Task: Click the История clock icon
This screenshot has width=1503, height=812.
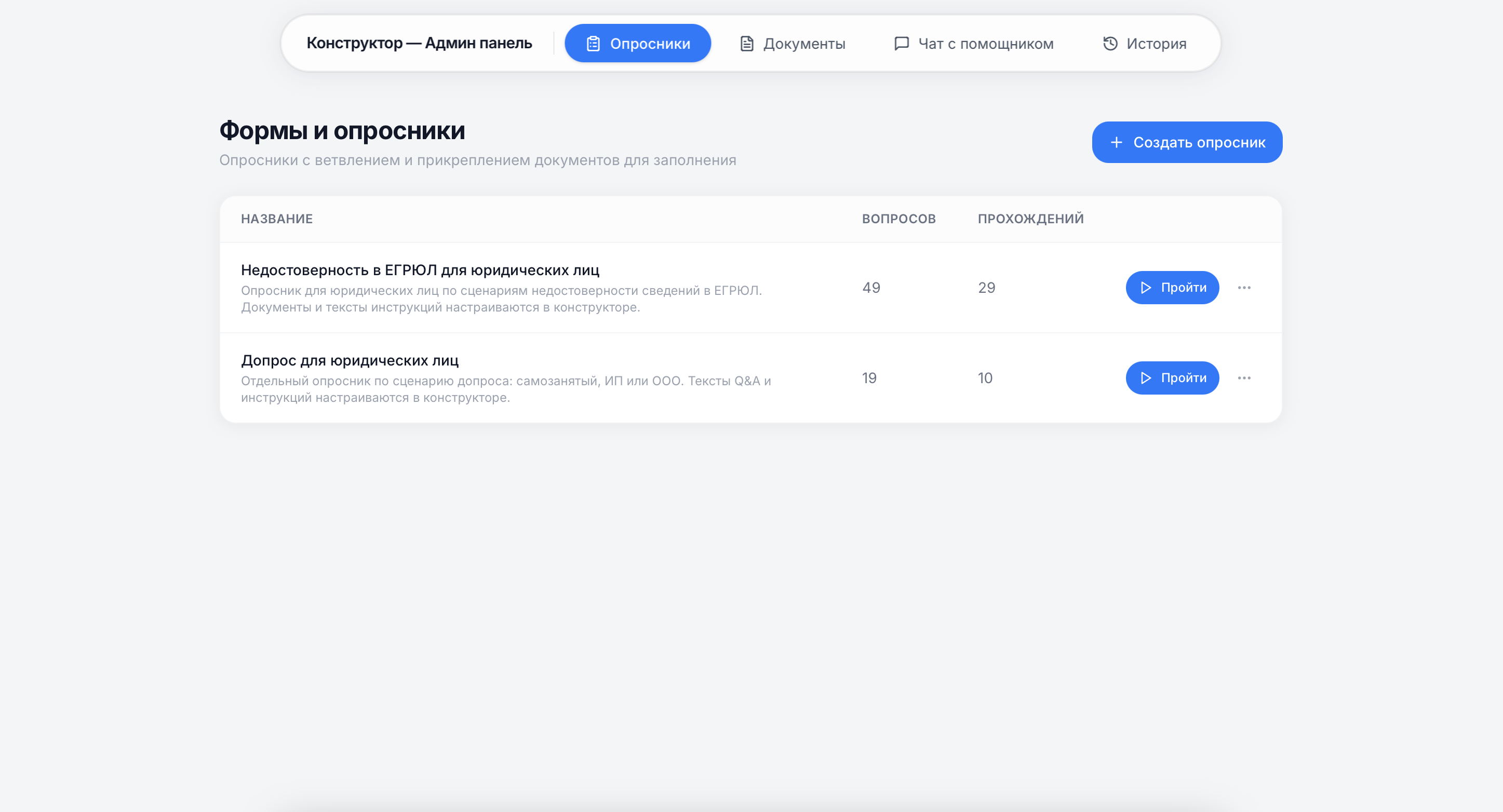Action: click(1110, 44)
